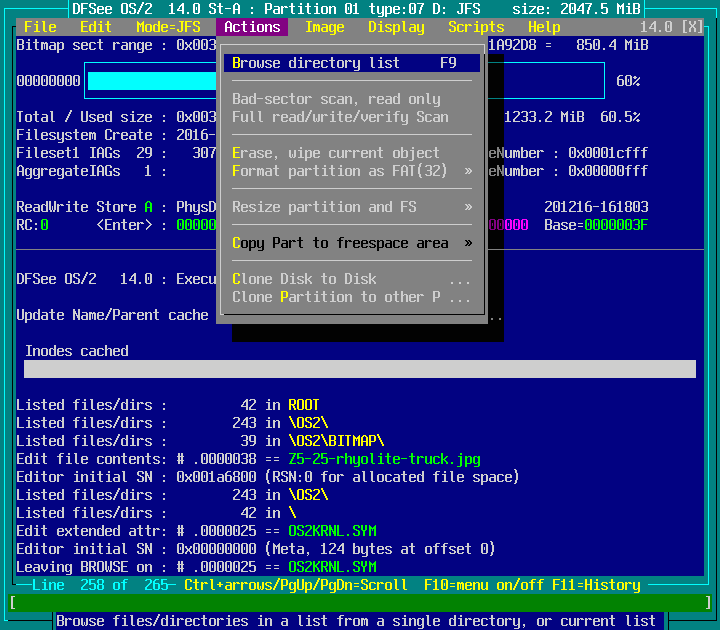The width and height of the screenshot is (720, 630).
Task: Open the Scripts menu
Action: 476,27
